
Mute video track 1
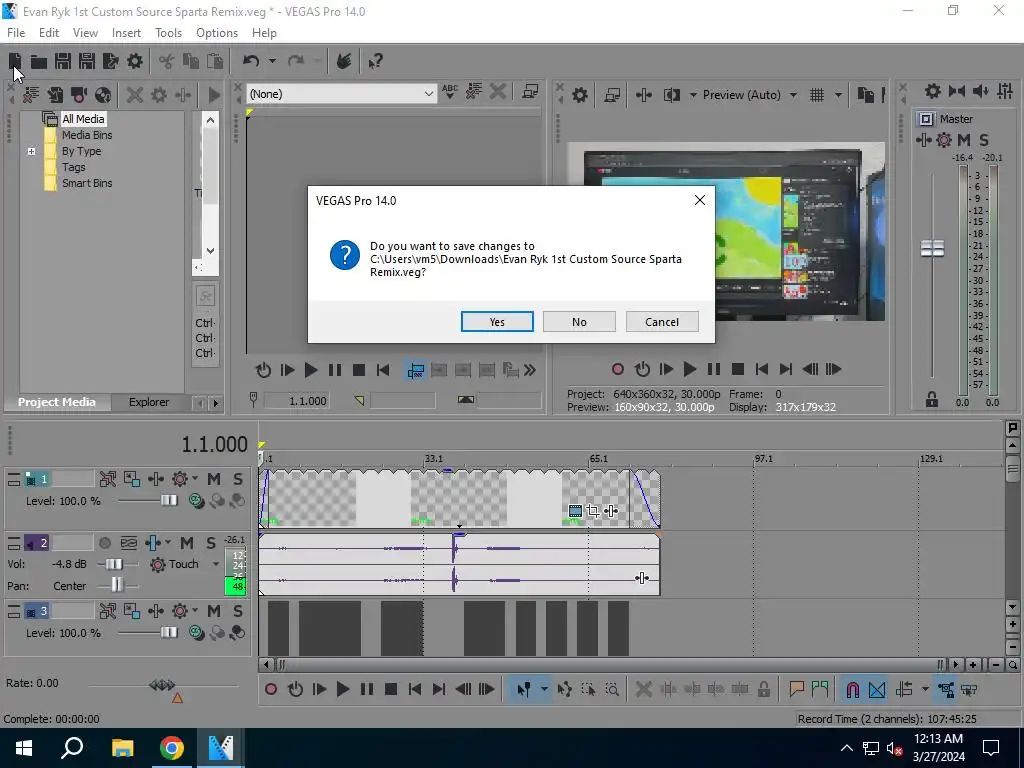(x=214, y=479)
